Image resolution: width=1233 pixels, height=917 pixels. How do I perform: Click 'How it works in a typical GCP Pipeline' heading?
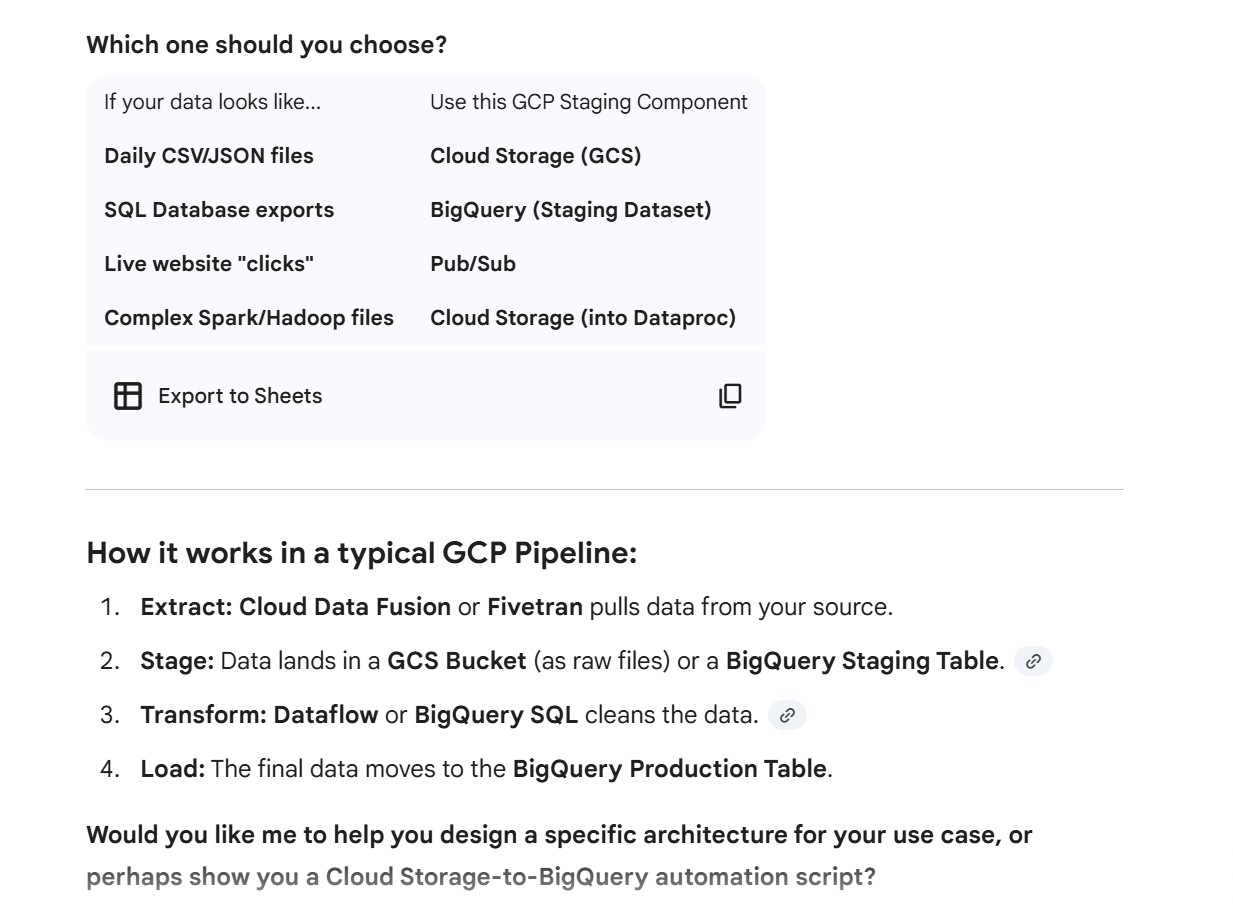[x=361, y=553]
